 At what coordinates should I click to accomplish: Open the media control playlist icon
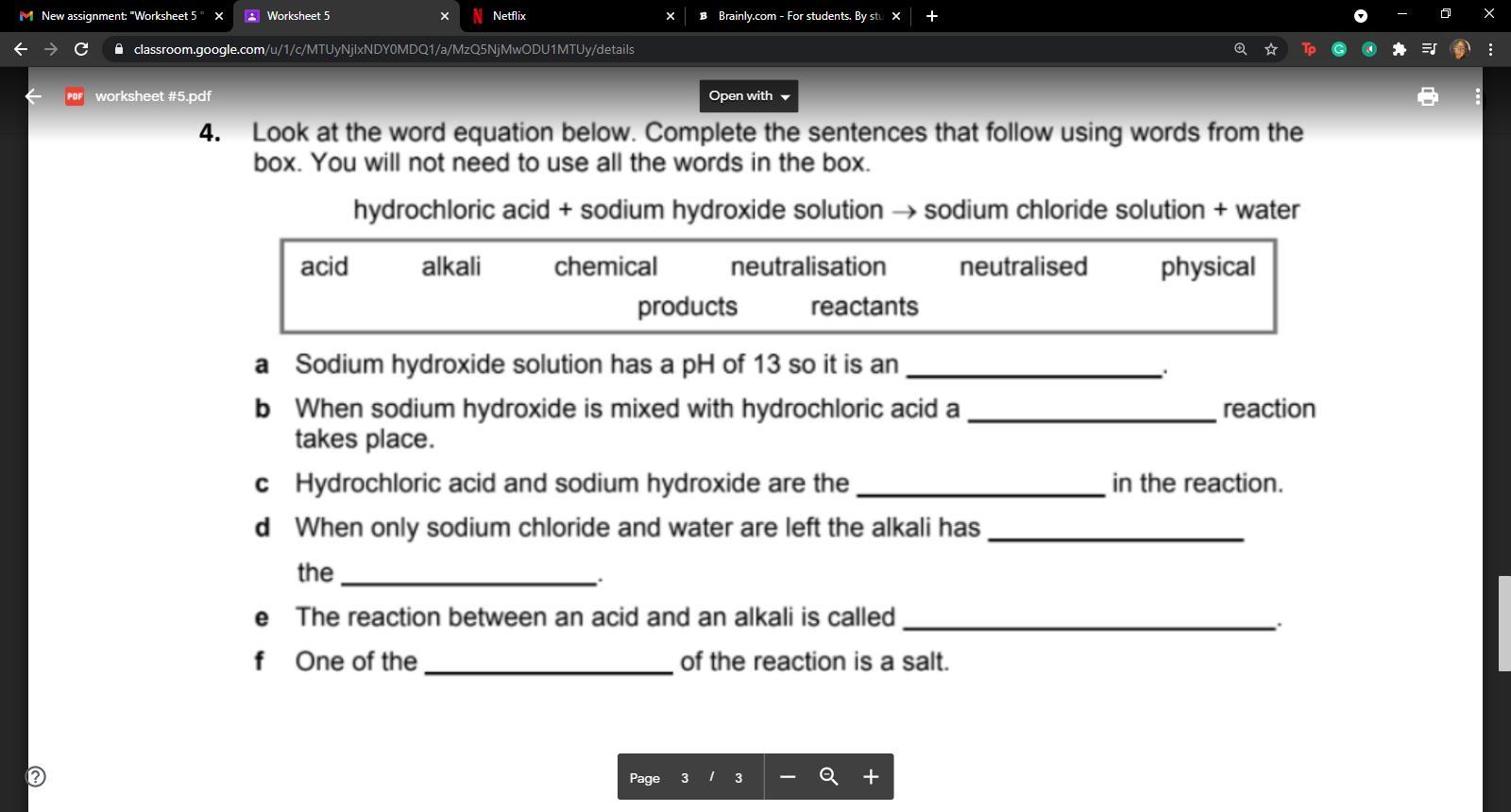[1429, 49]
